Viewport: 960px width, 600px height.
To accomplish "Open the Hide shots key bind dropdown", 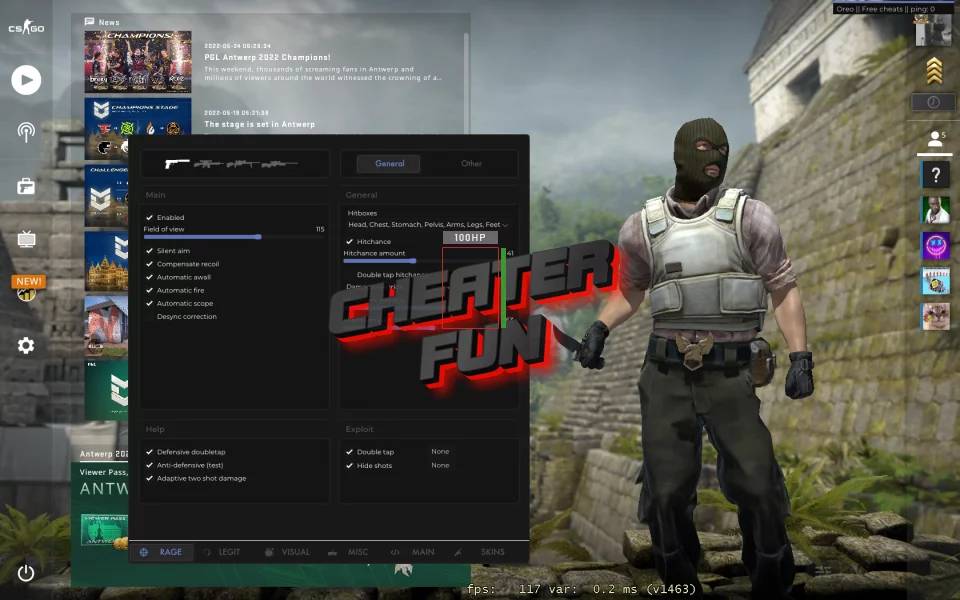I will pyautogui.click(x=440, y=465).
